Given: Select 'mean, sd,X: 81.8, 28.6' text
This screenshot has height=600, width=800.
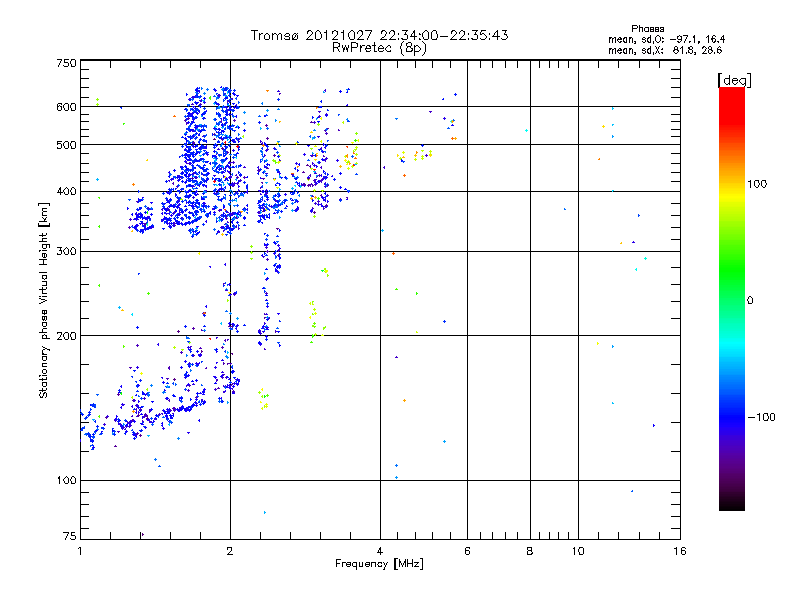Looking at the screenshot, I should coord(665,50).
